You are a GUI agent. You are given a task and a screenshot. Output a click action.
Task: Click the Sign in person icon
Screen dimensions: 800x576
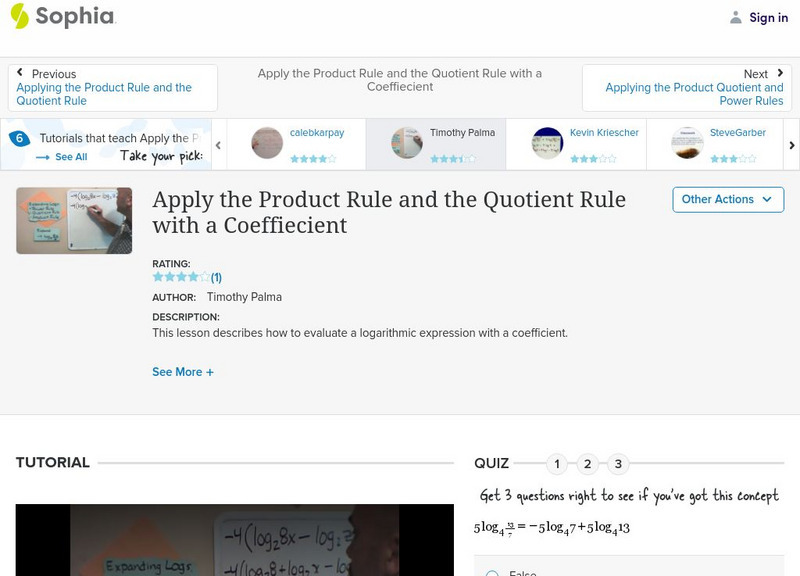[736, 16]
